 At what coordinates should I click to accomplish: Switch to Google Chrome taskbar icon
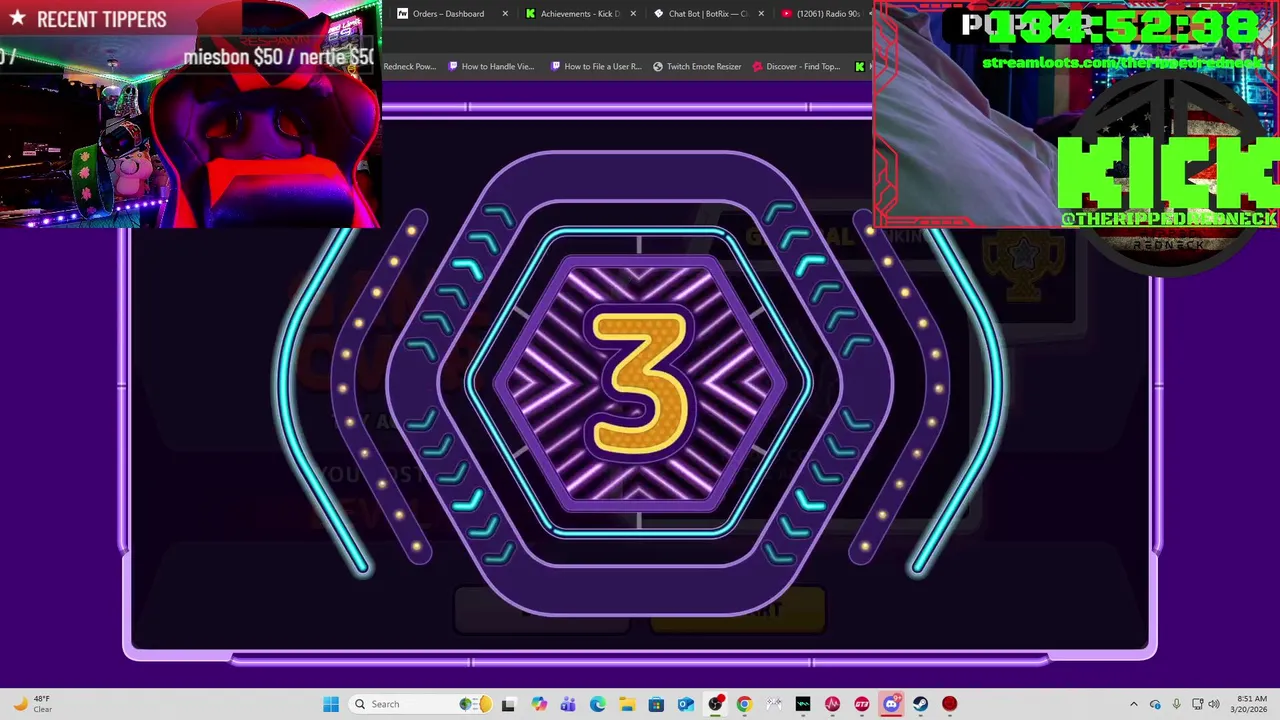click(x=744, y=704)
